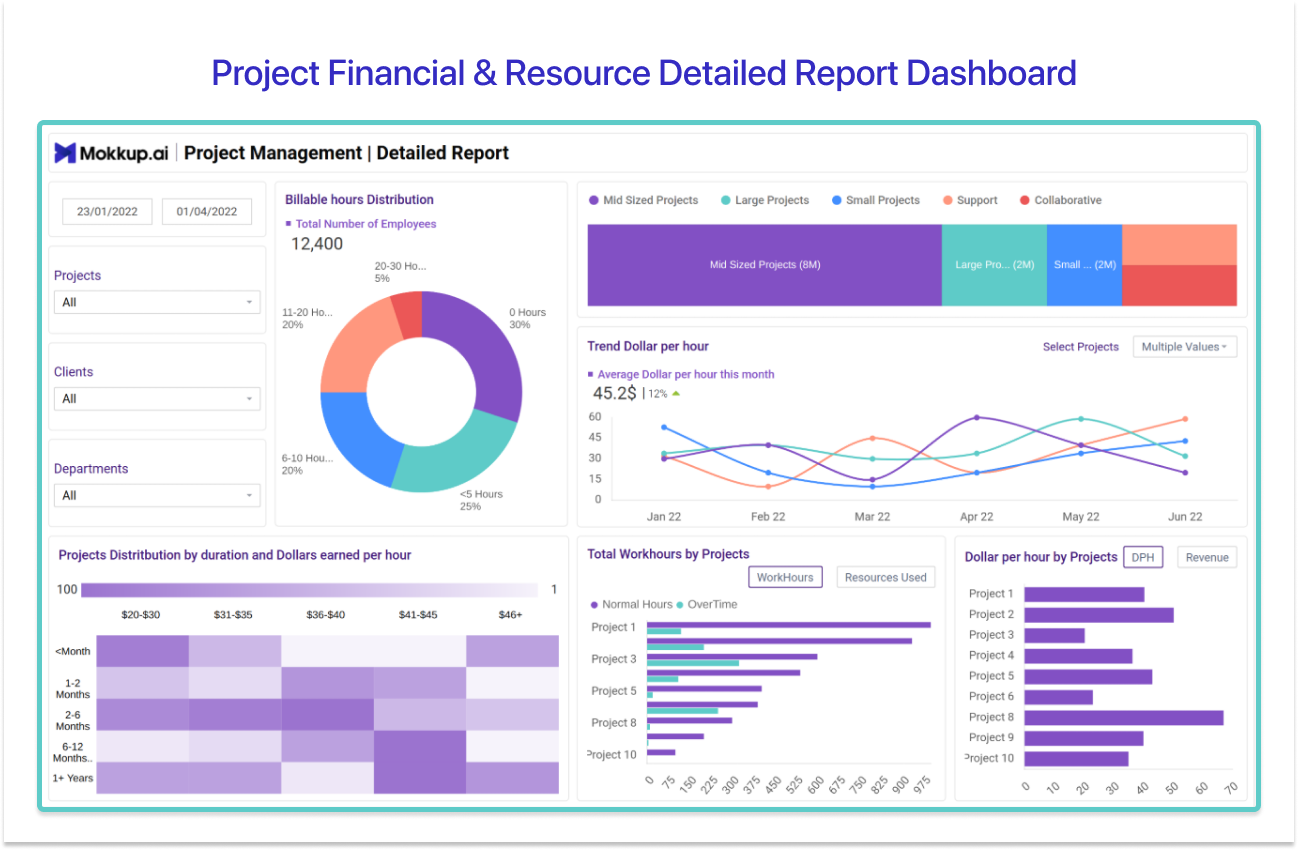1298x850 pixels.
Task: Click the Total Number of Employees legend marker
Action: tap(289, 224)
